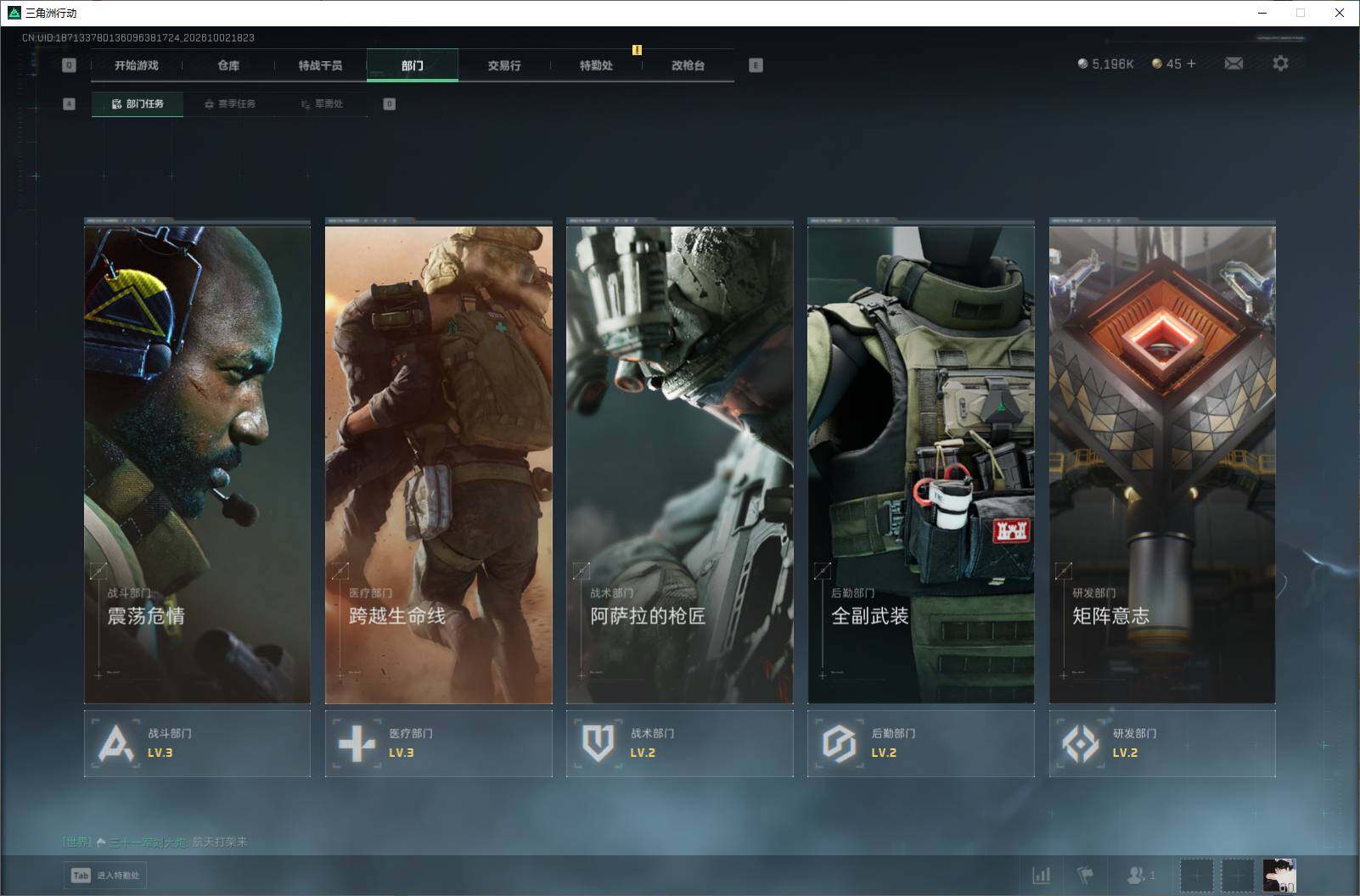Click the 后勤部门 hexagon emblem icon
This screenshot has height=896, width=1360.
(x=839, y=744)
